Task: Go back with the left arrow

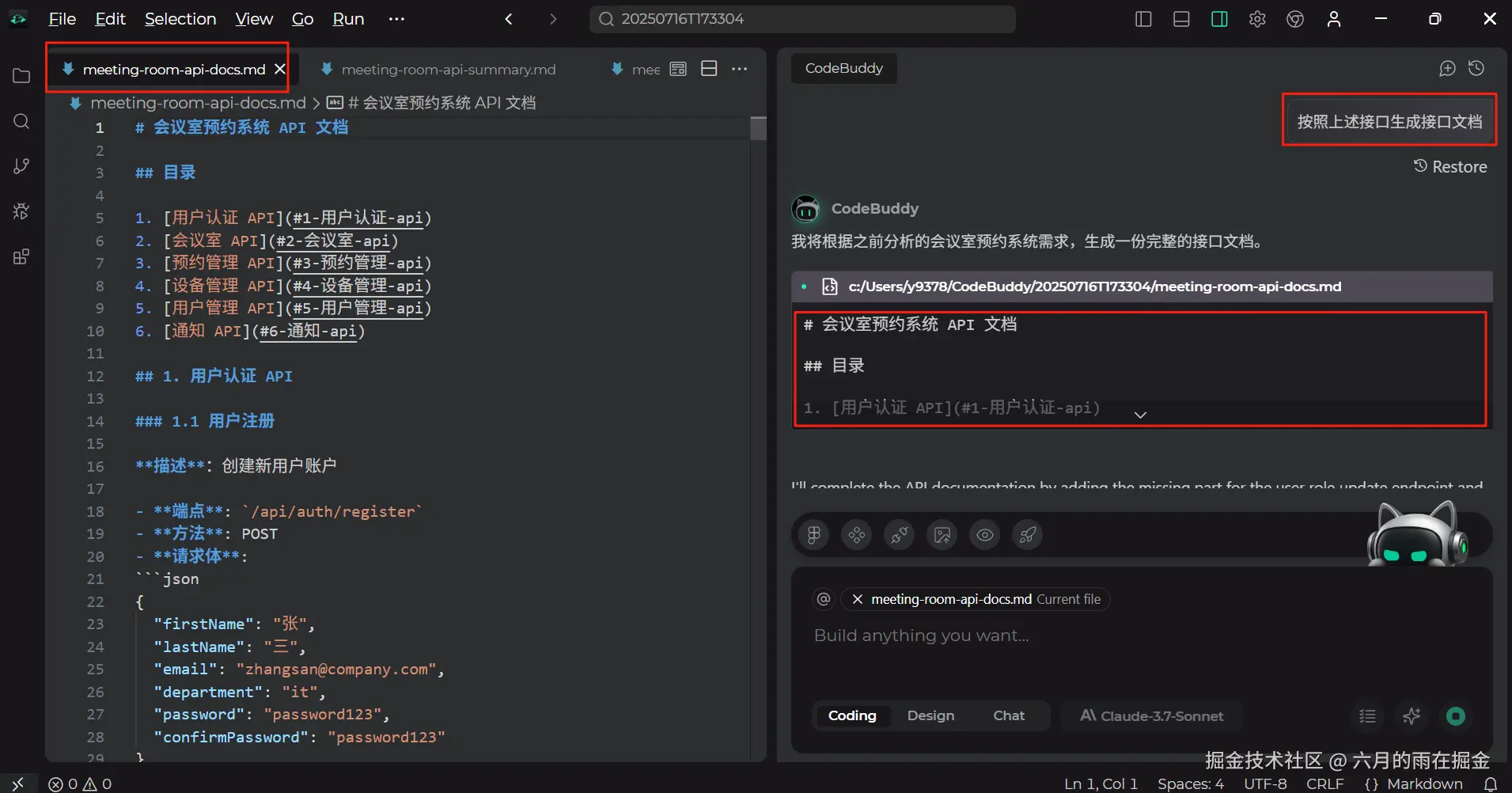Action: click(509, 19)
